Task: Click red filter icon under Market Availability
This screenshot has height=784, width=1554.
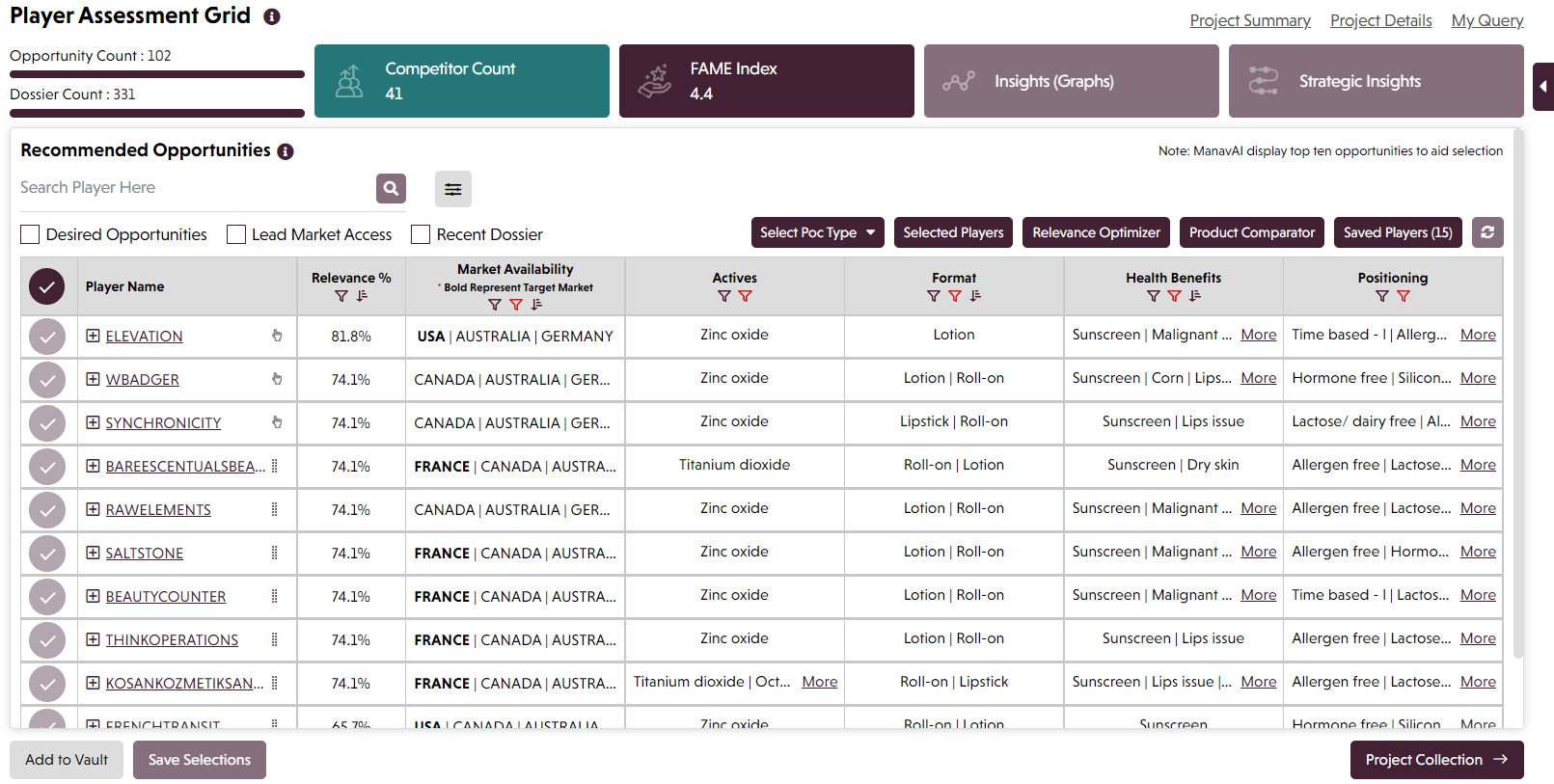Action: pos(516,305)
